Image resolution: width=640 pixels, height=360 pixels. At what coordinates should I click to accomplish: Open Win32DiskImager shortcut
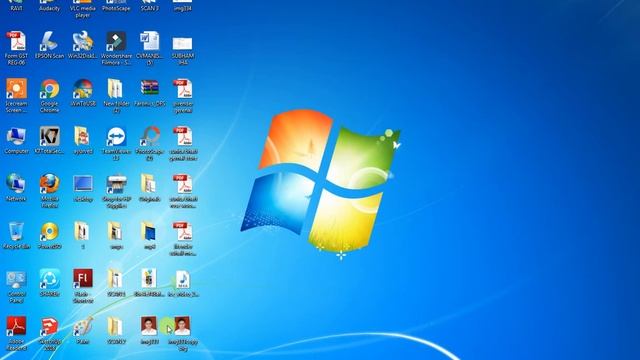(x=83, y=41)
